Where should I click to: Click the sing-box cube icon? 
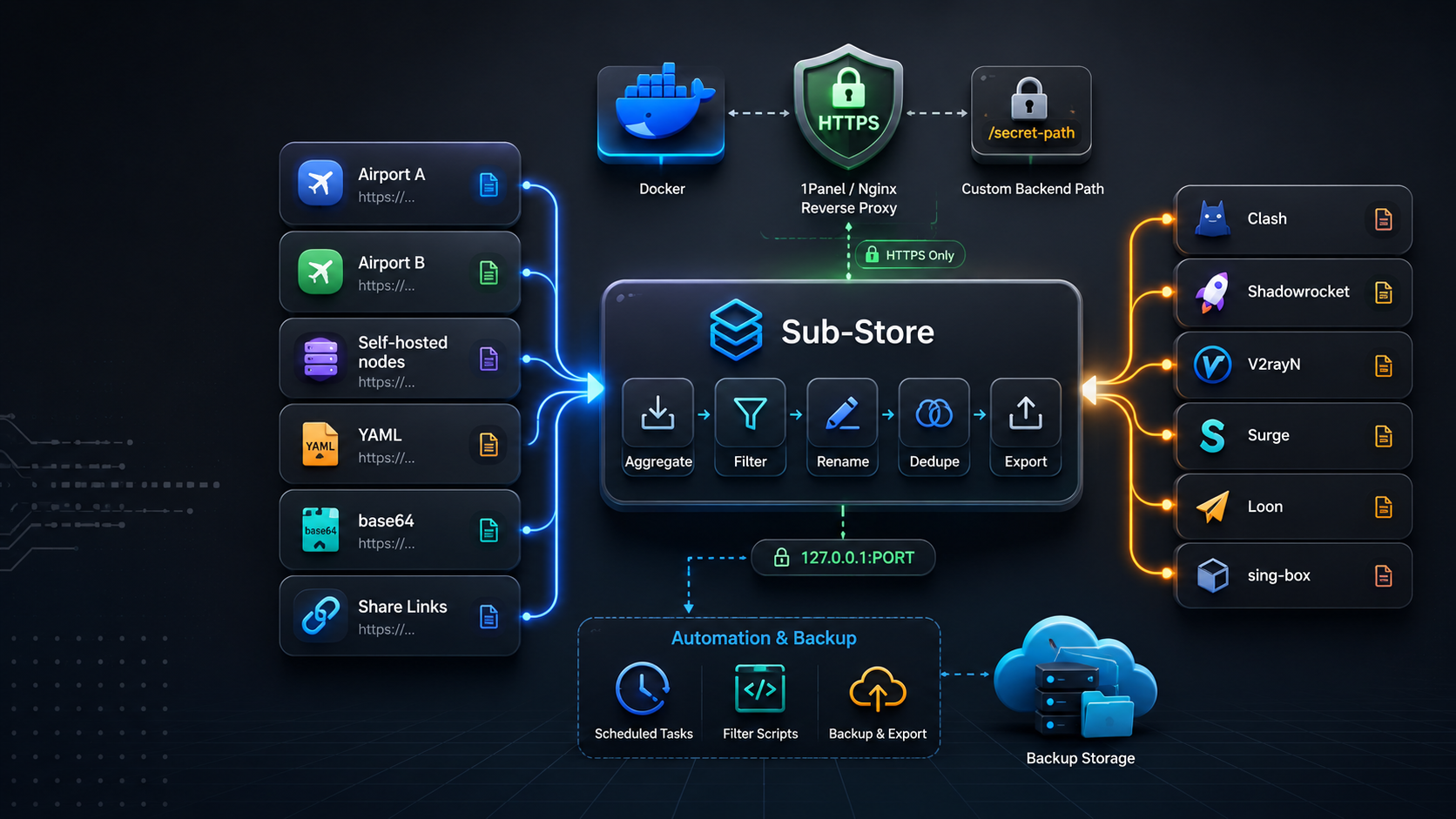tap(1212, 575)
